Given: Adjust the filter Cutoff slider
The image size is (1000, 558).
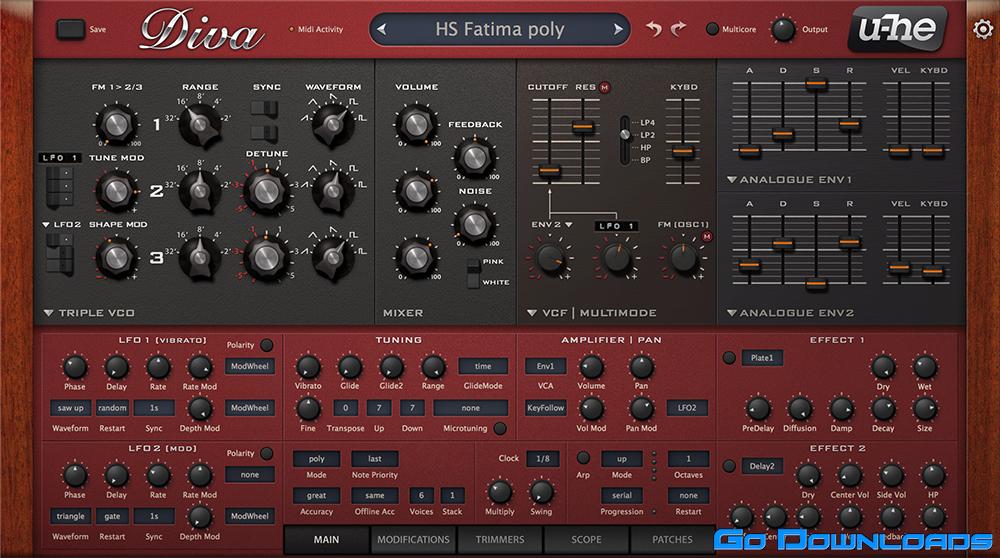Looking at the screenshot, I should 546,171.
